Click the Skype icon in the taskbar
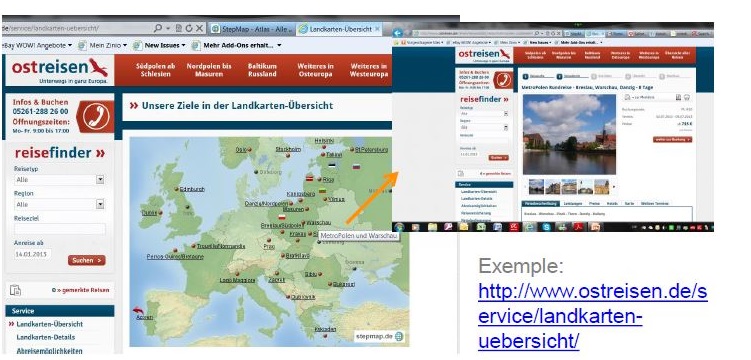Viewport: 751px width, 360px height. pos(546,227)
